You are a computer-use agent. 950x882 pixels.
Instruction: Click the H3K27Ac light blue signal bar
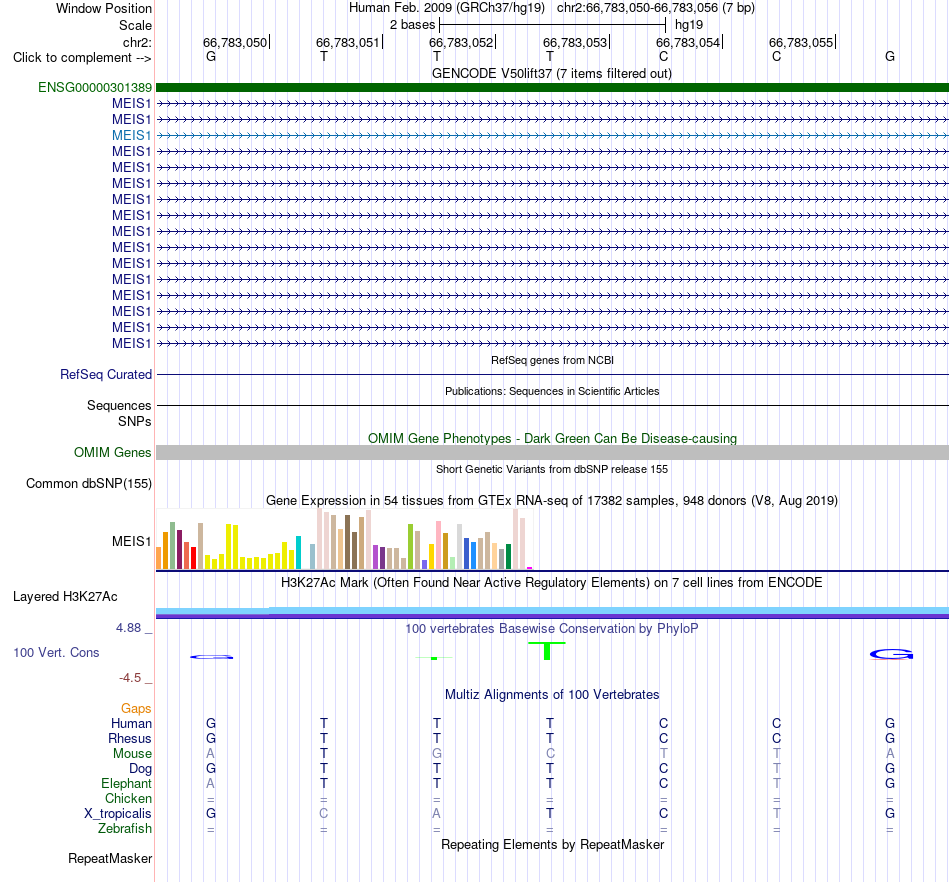point(552,611)
